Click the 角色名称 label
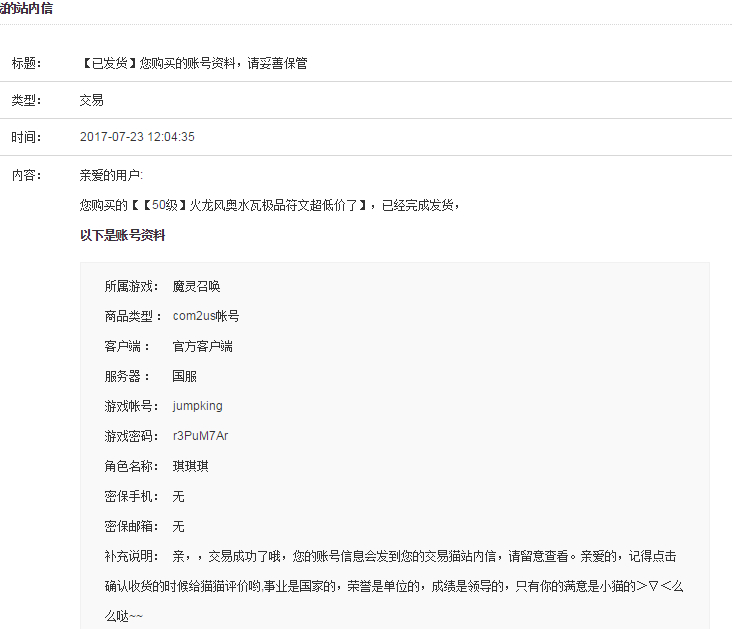 tap(132, 466)
